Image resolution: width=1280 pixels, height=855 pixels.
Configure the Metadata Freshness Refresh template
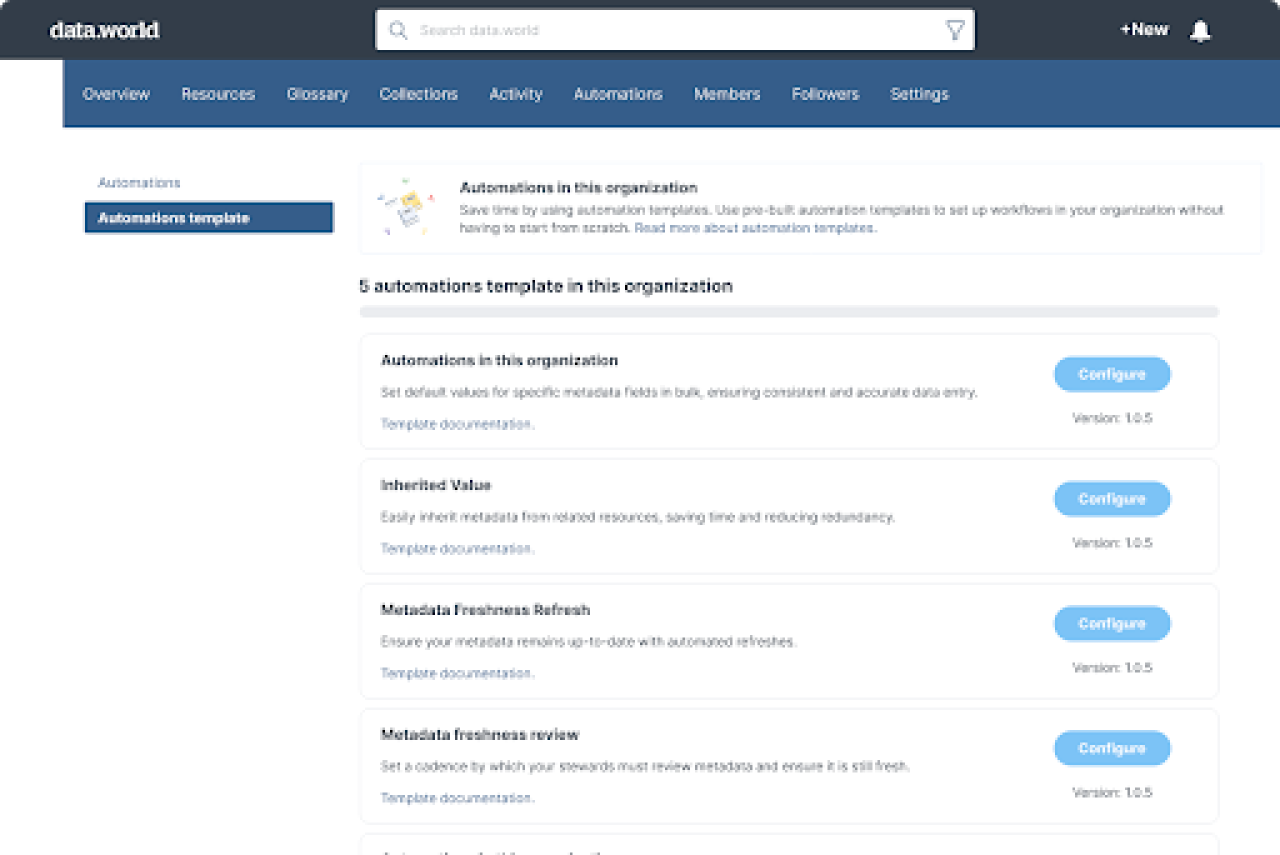[1112, 623]
